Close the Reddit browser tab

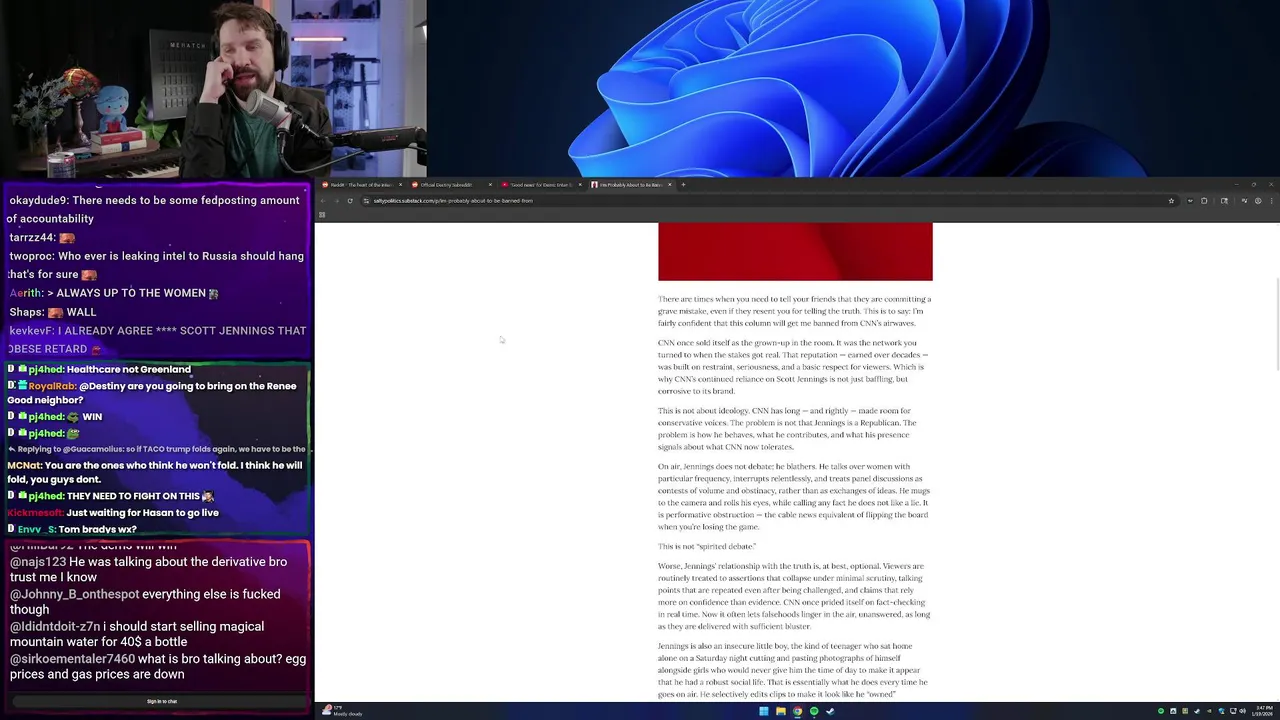pos(400,185)
